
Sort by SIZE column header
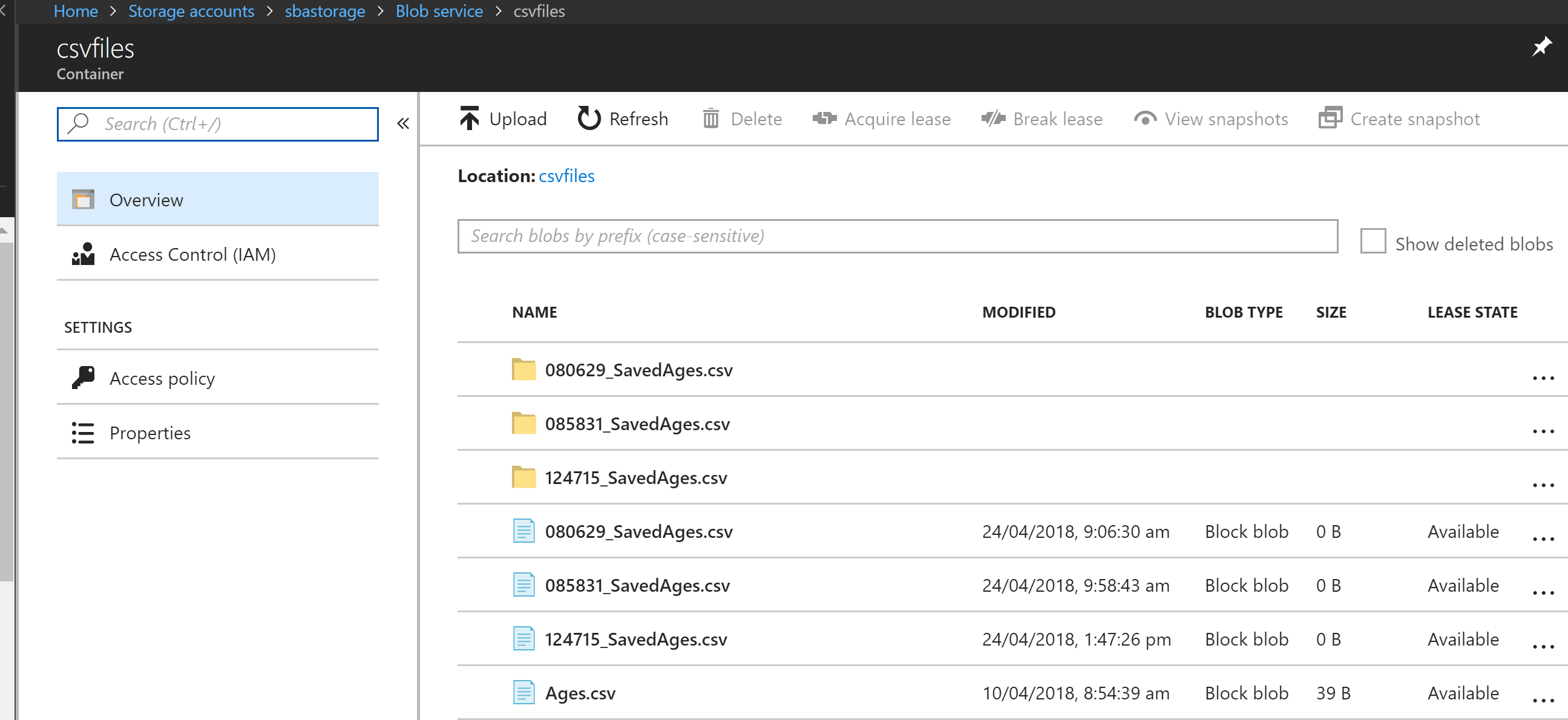pyautogui.click(x=1331, y=312)
